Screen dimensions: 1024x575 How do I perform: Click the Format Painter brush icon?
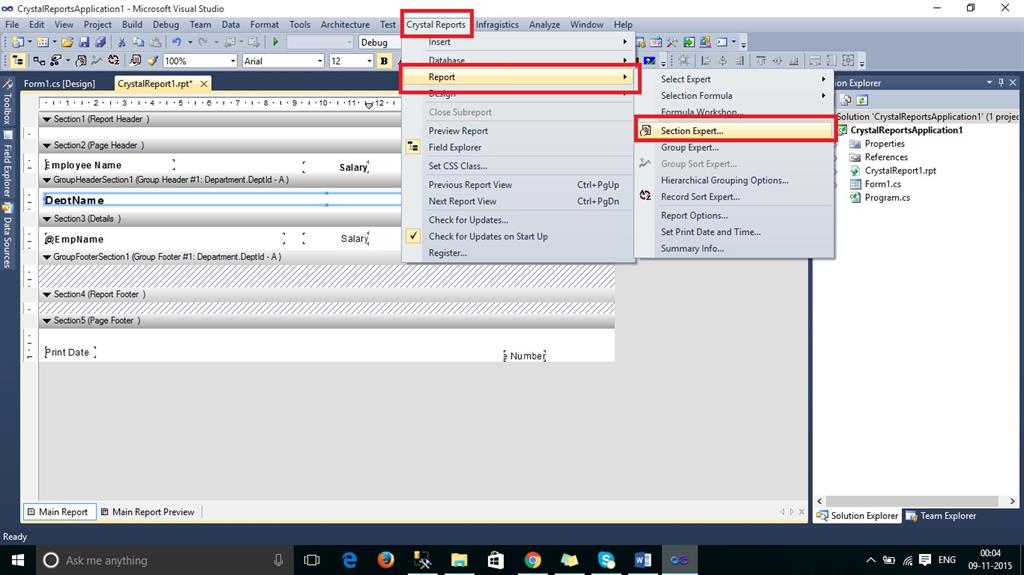pyautogui.click(x=153, y=61)
